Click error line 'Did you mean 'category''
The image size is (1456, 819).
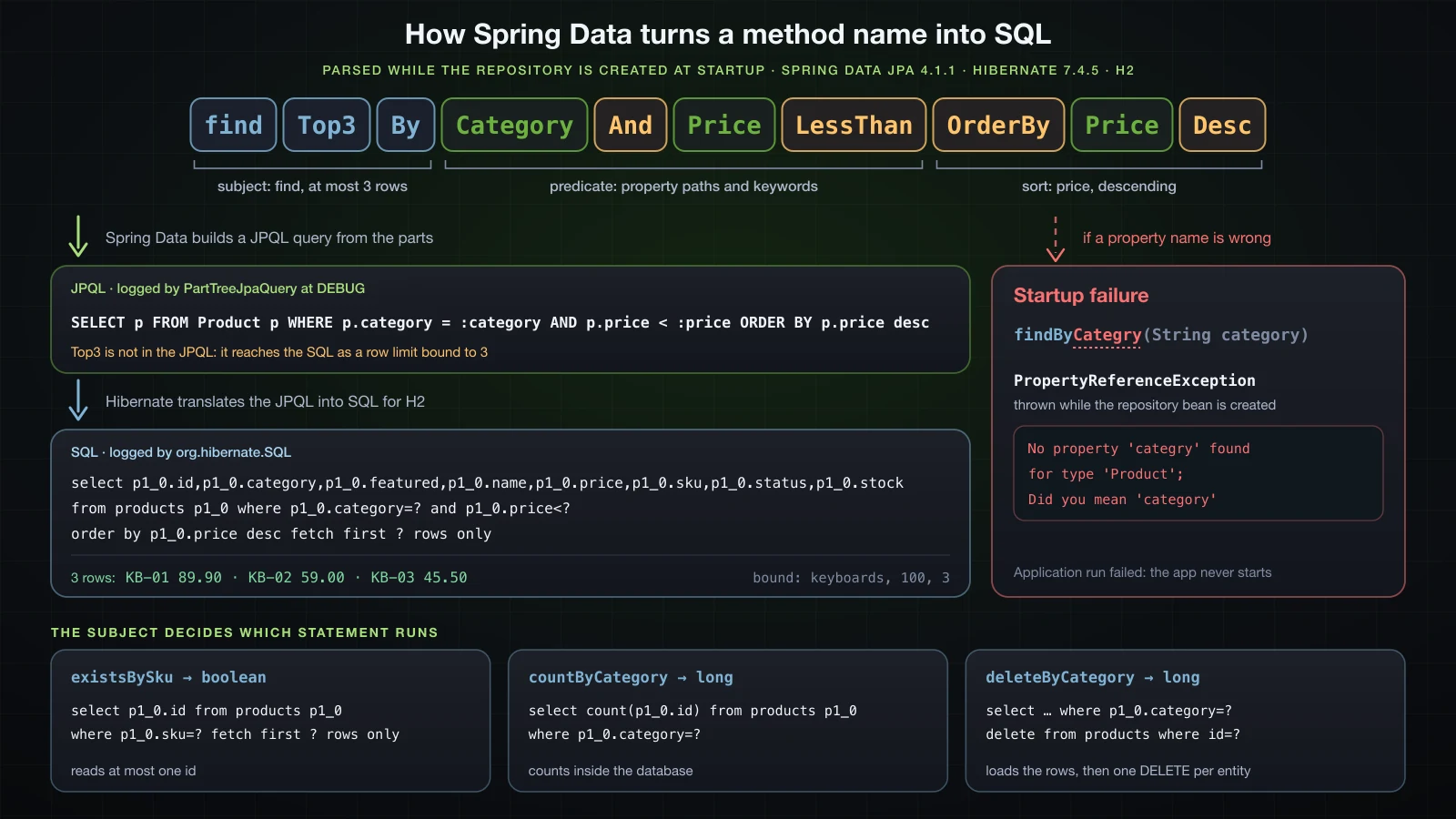coord(1122,500)
